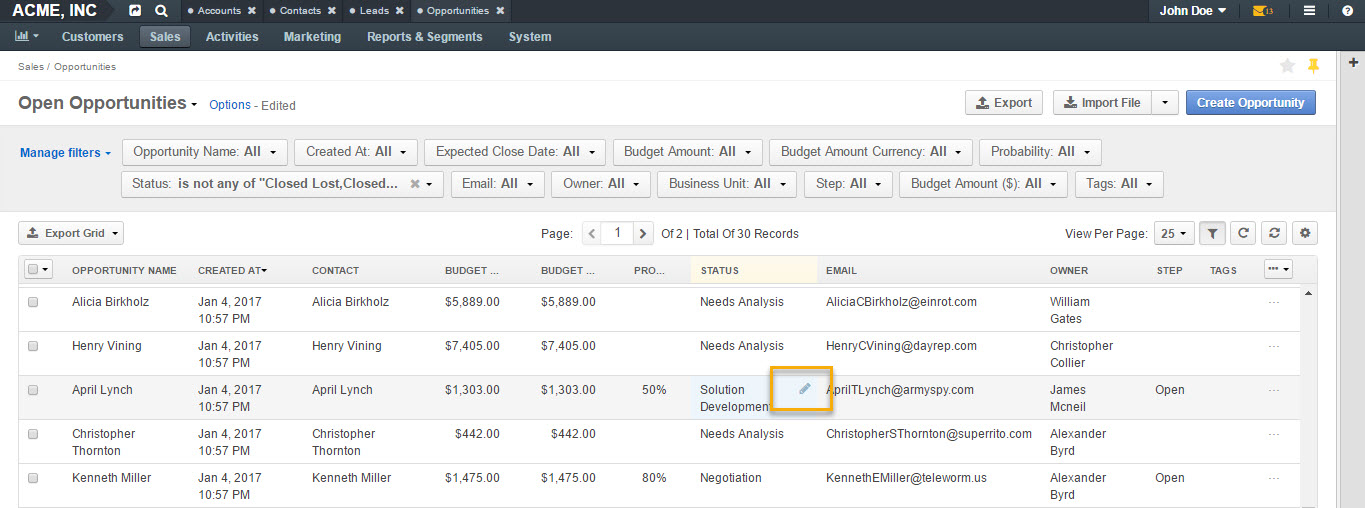
Task: Open the Manage filters dropdown
Action: 66,153
